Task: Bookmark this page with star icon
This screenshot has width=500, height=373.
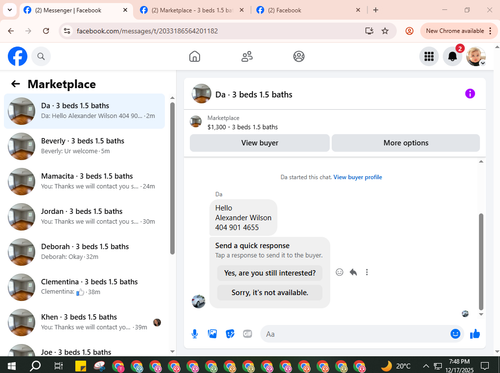Action: pos(385,31)
